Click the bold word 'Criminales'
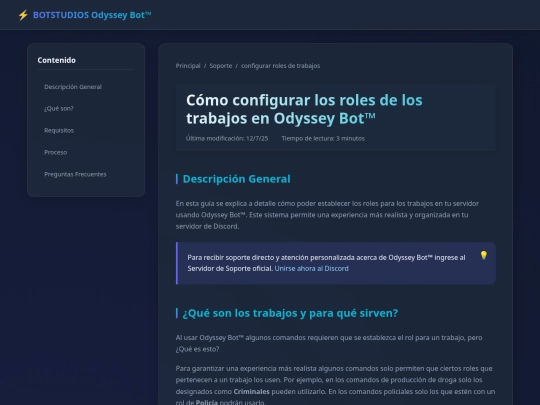Screen dimensions: 540x405 tap(251, 392)
